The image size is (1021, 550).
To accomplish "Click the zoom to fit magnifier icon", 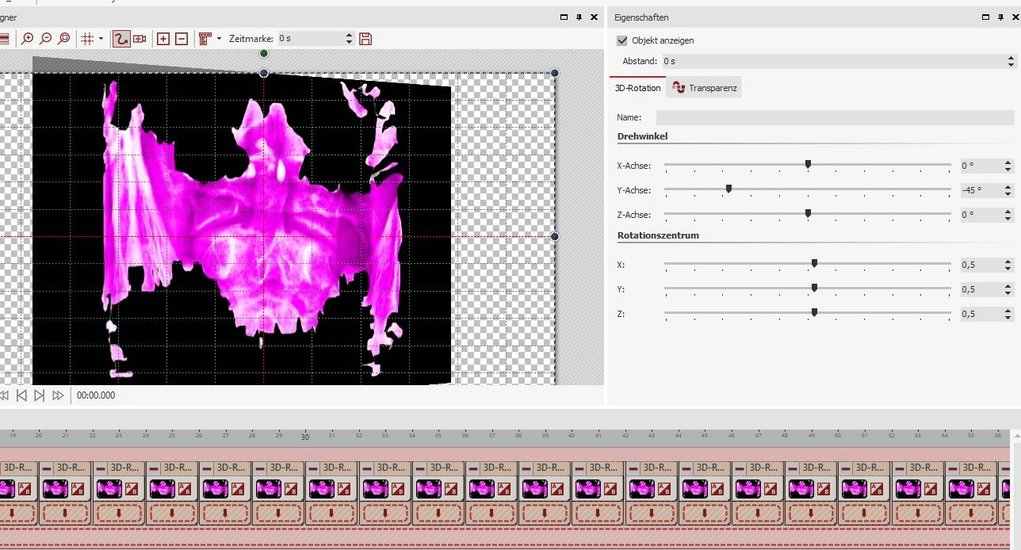I will pos(64,39).
